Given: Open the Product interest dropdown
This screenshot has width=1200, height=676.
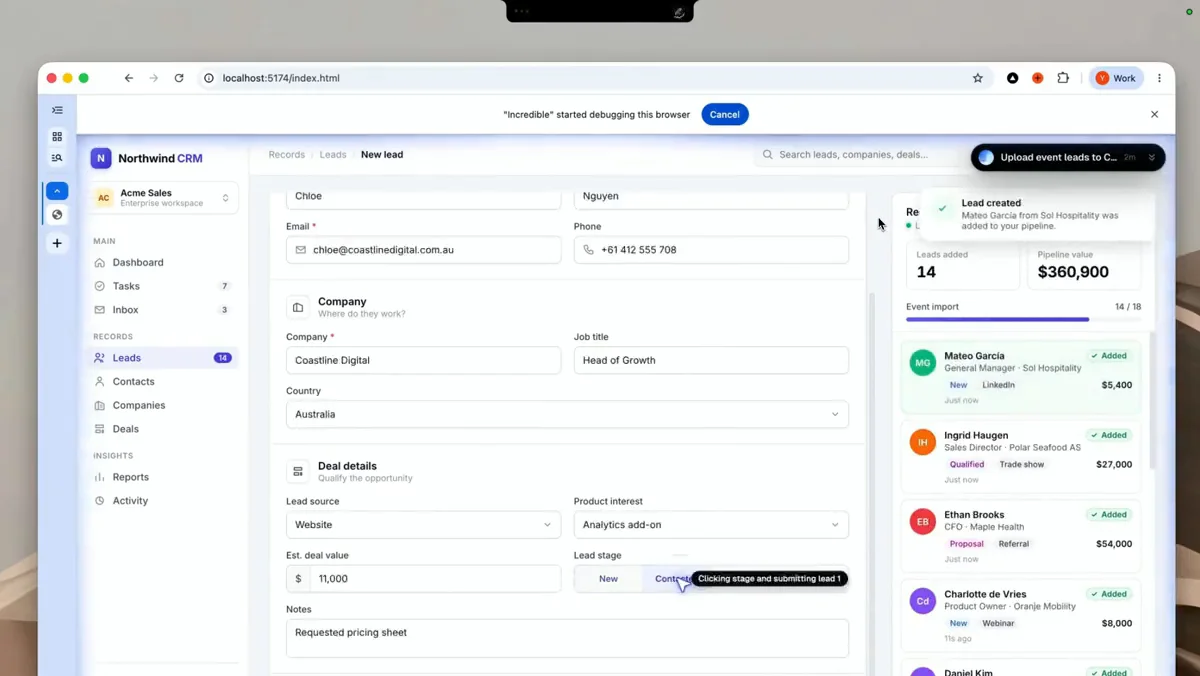Looking at the screenshot, I should pyautogui.click(x=711, y=525).
